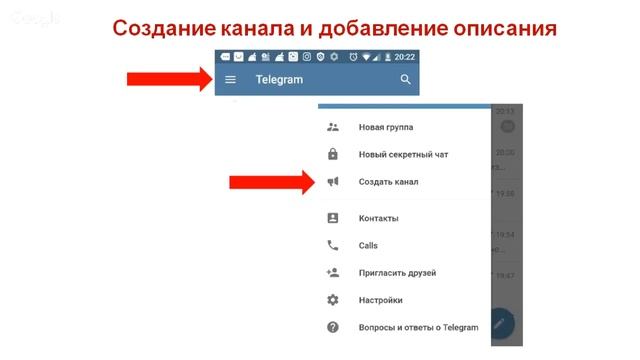The width and height of the screenshot is (640, 360).
Task: Click the Telegram title text
Action: (279, 80)
